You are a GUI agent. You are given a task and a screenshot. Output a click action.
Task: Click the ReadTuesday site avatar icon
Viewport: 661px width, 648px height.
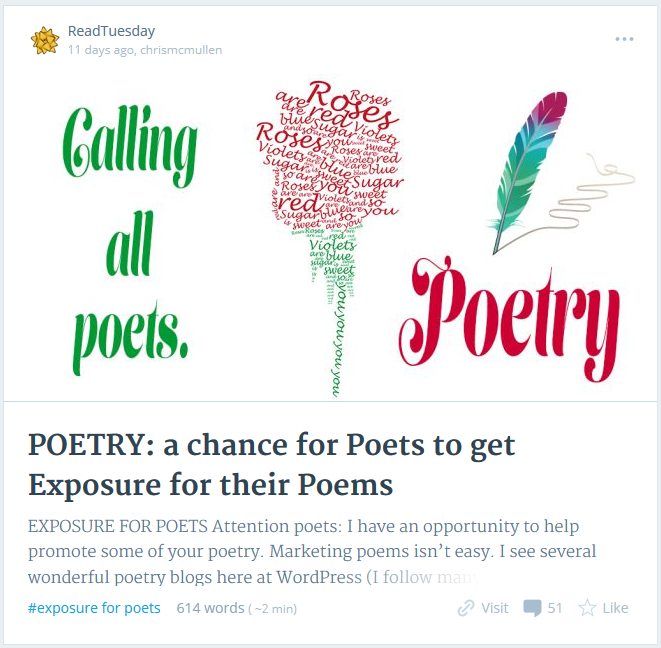coord(45,40)
